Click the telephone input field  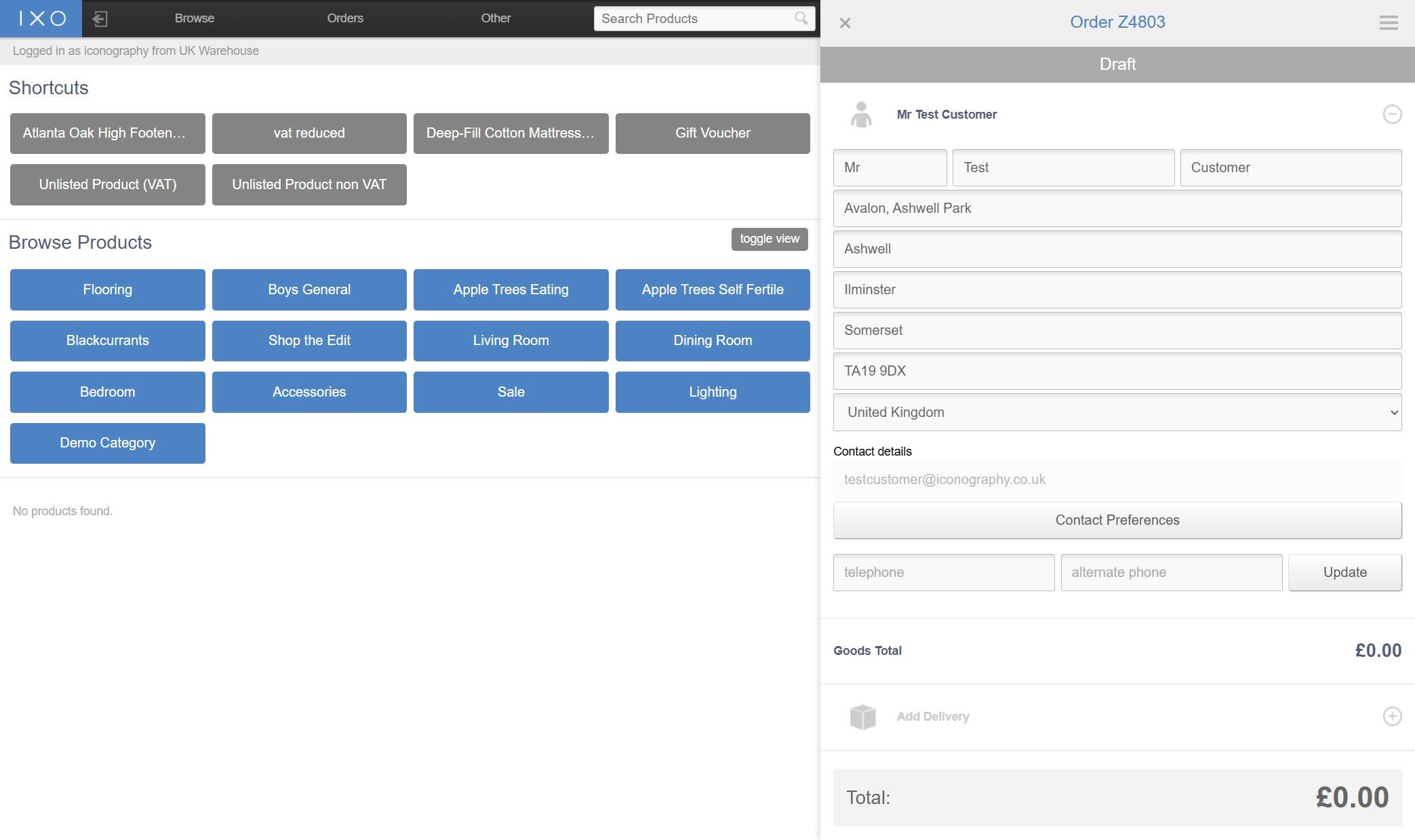[943, 572]
